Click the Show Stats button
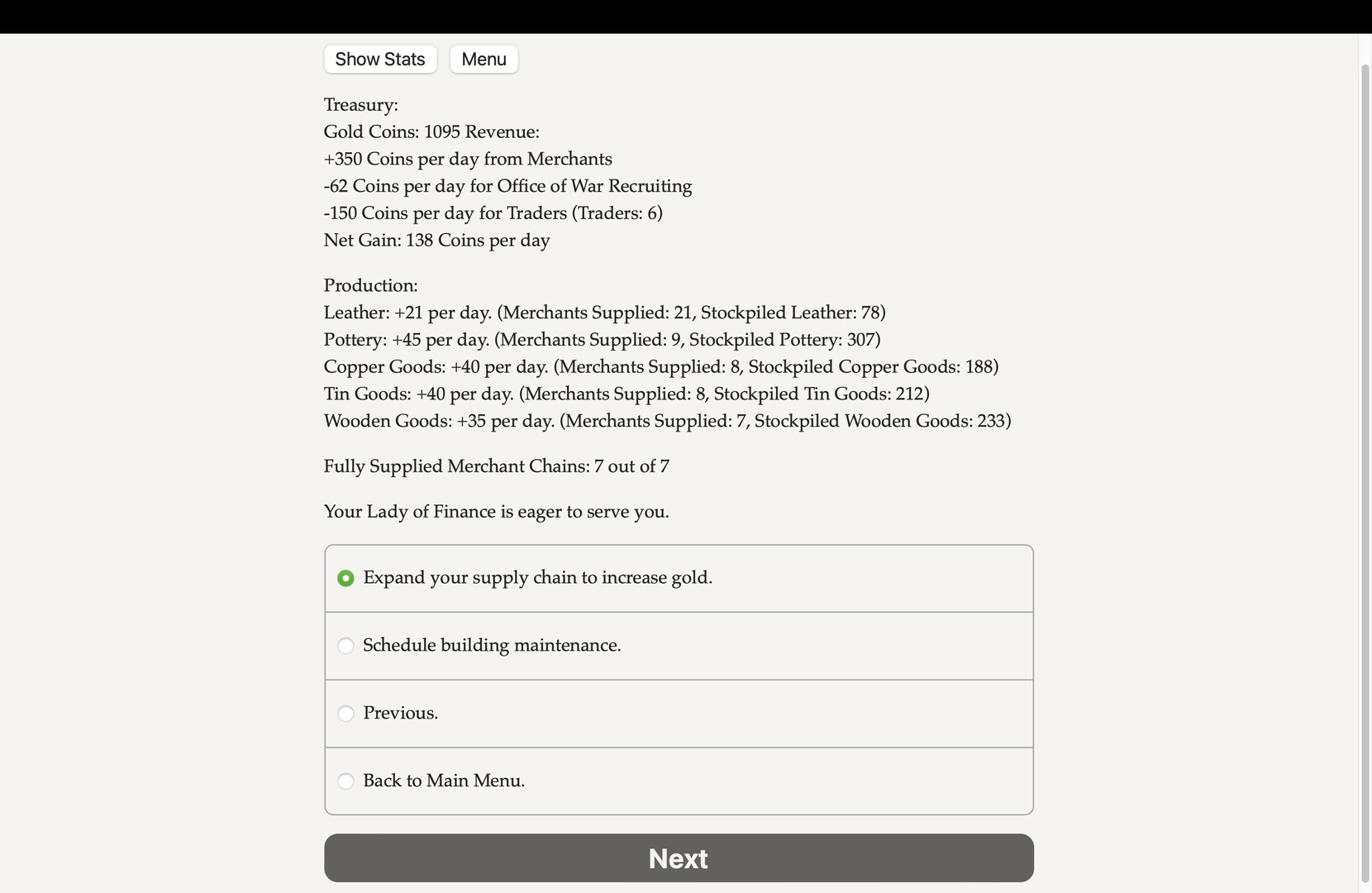 pyautogui.click(x=380, y=60)
